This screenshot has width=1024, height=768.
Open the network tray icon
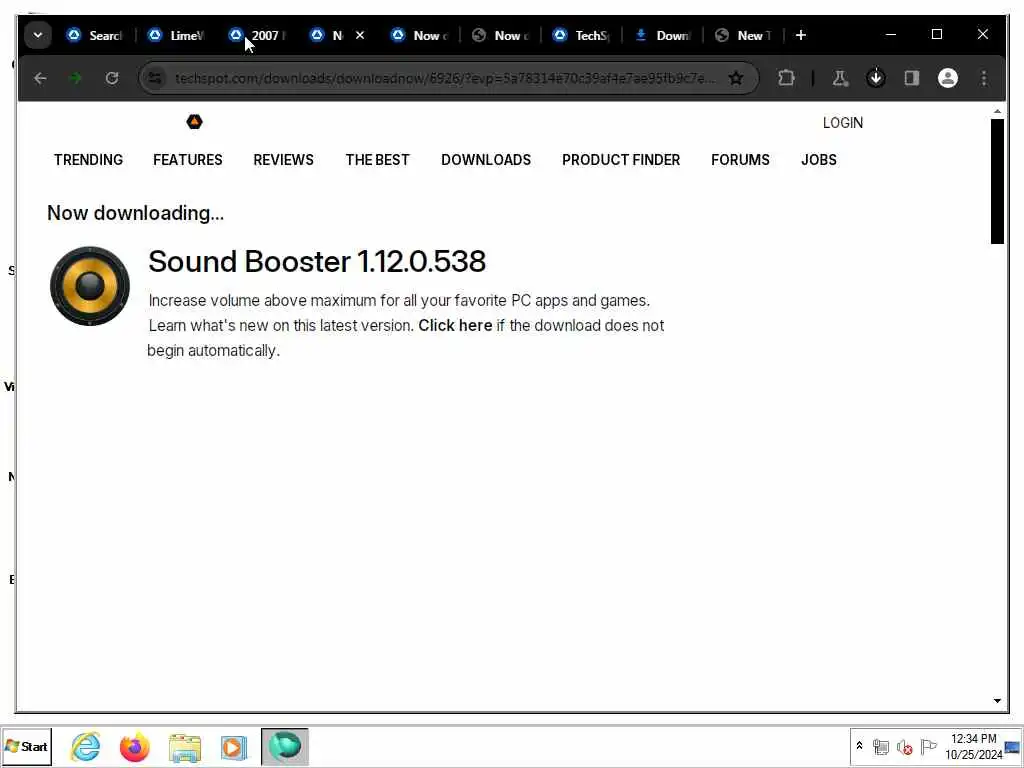881,746
